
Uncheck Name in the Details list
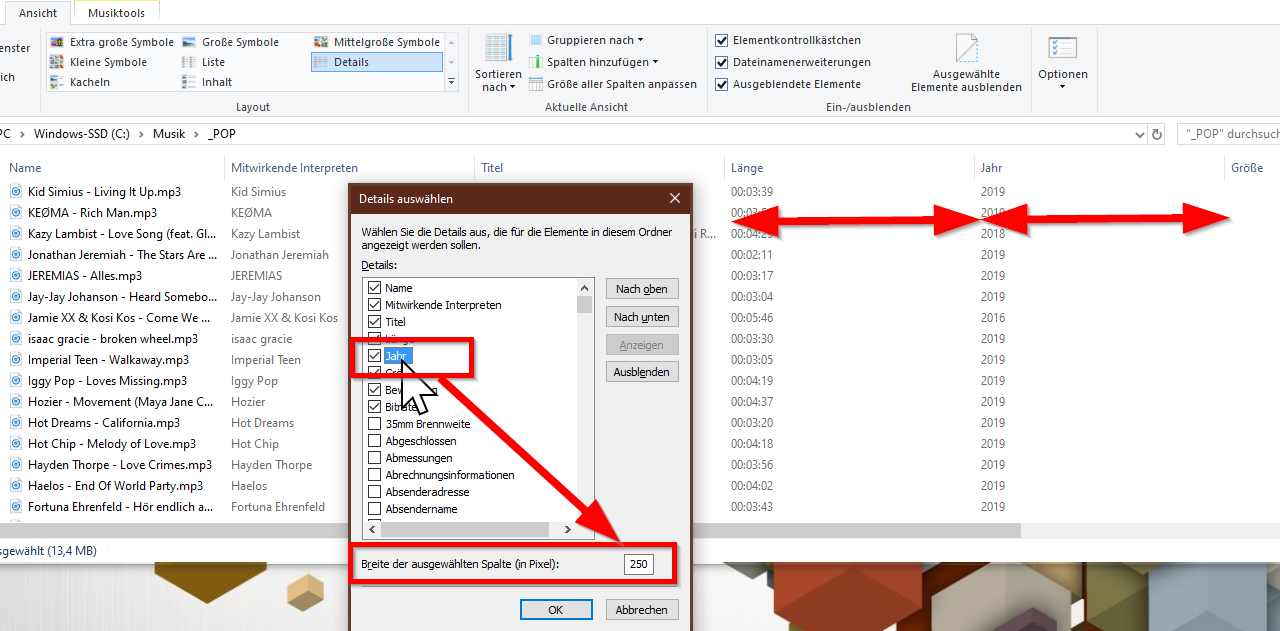tap(375, 288)
